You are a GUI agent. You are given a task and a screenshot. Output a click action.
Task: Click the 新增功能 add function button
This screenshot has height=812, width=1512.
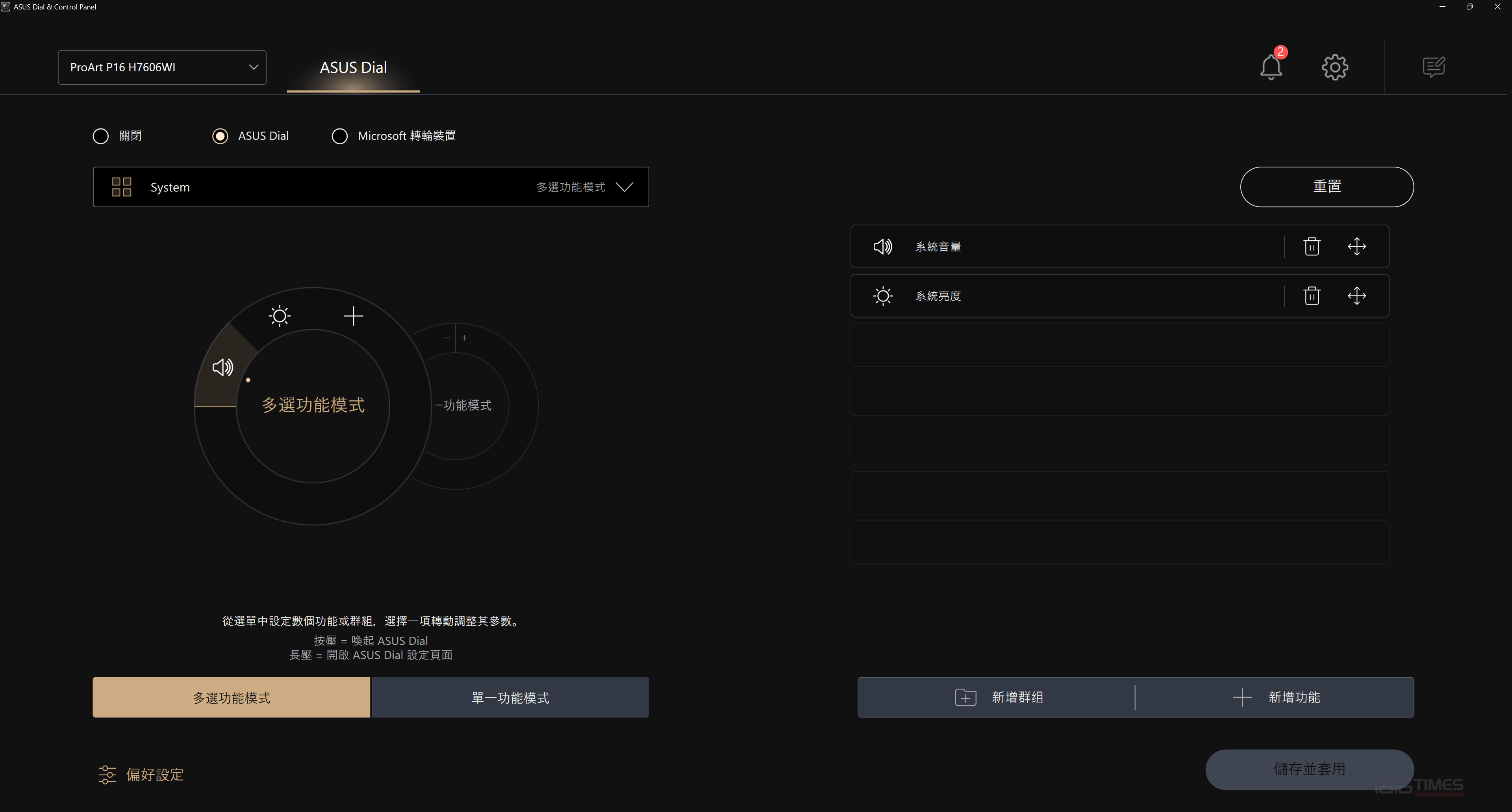(x=1275, y=697)
